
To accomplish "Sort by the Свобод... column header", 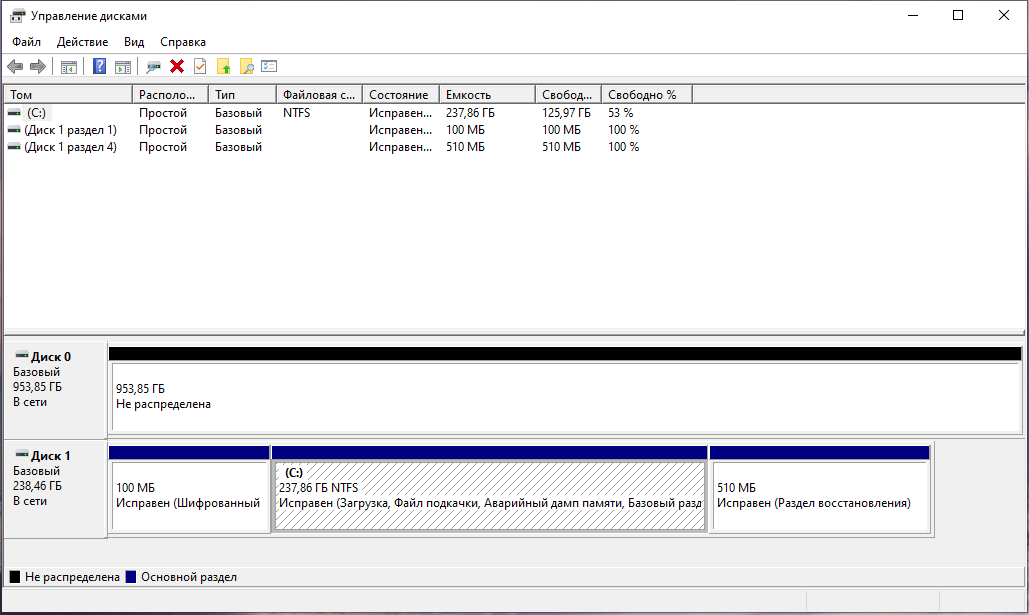I will [568, 95].
